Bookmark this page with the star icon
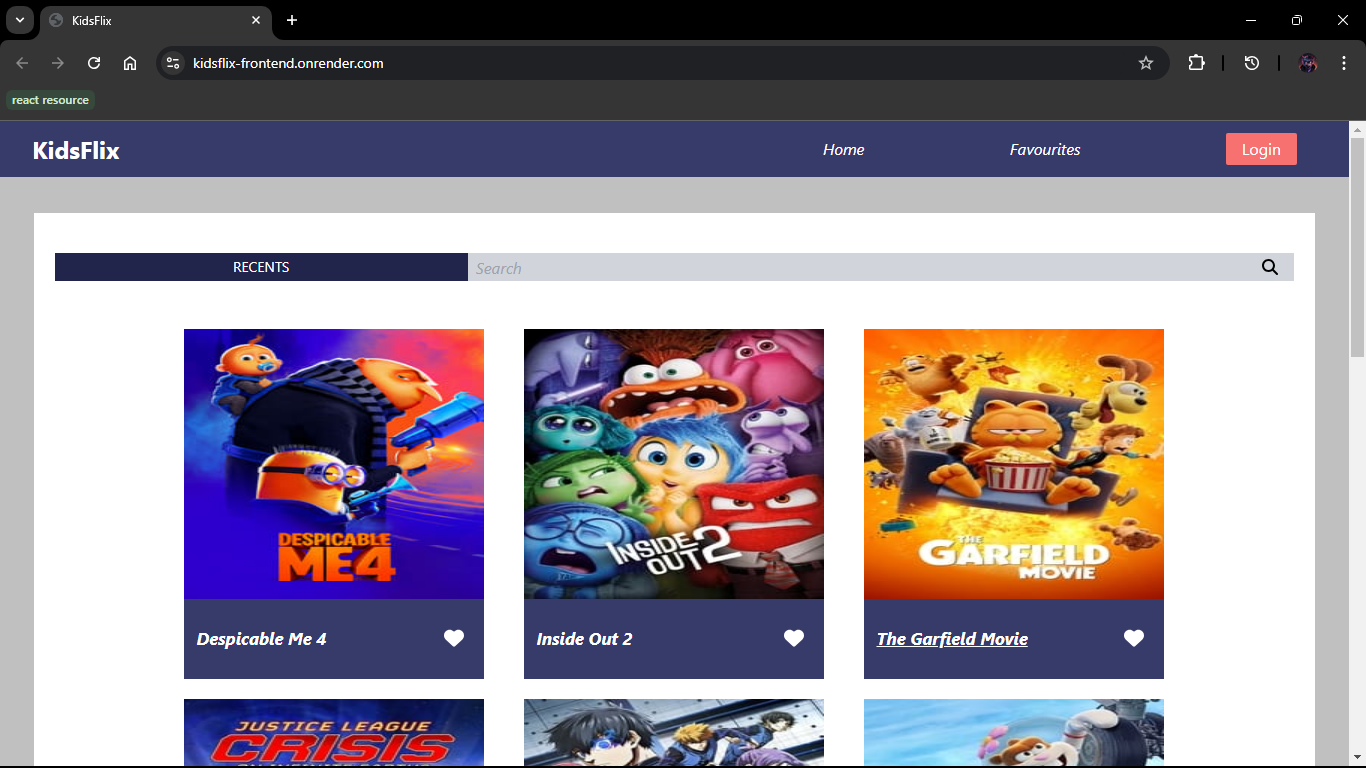This screenshot has height=768, width=1366. 1146,63
